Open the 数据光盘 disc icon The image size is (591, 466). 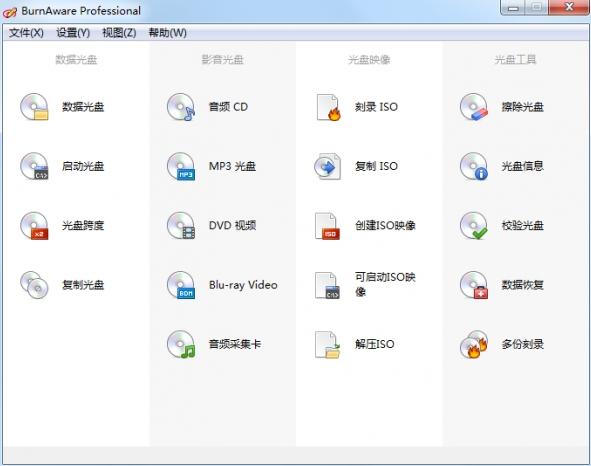pyautogui.click(x=34, y=107)
